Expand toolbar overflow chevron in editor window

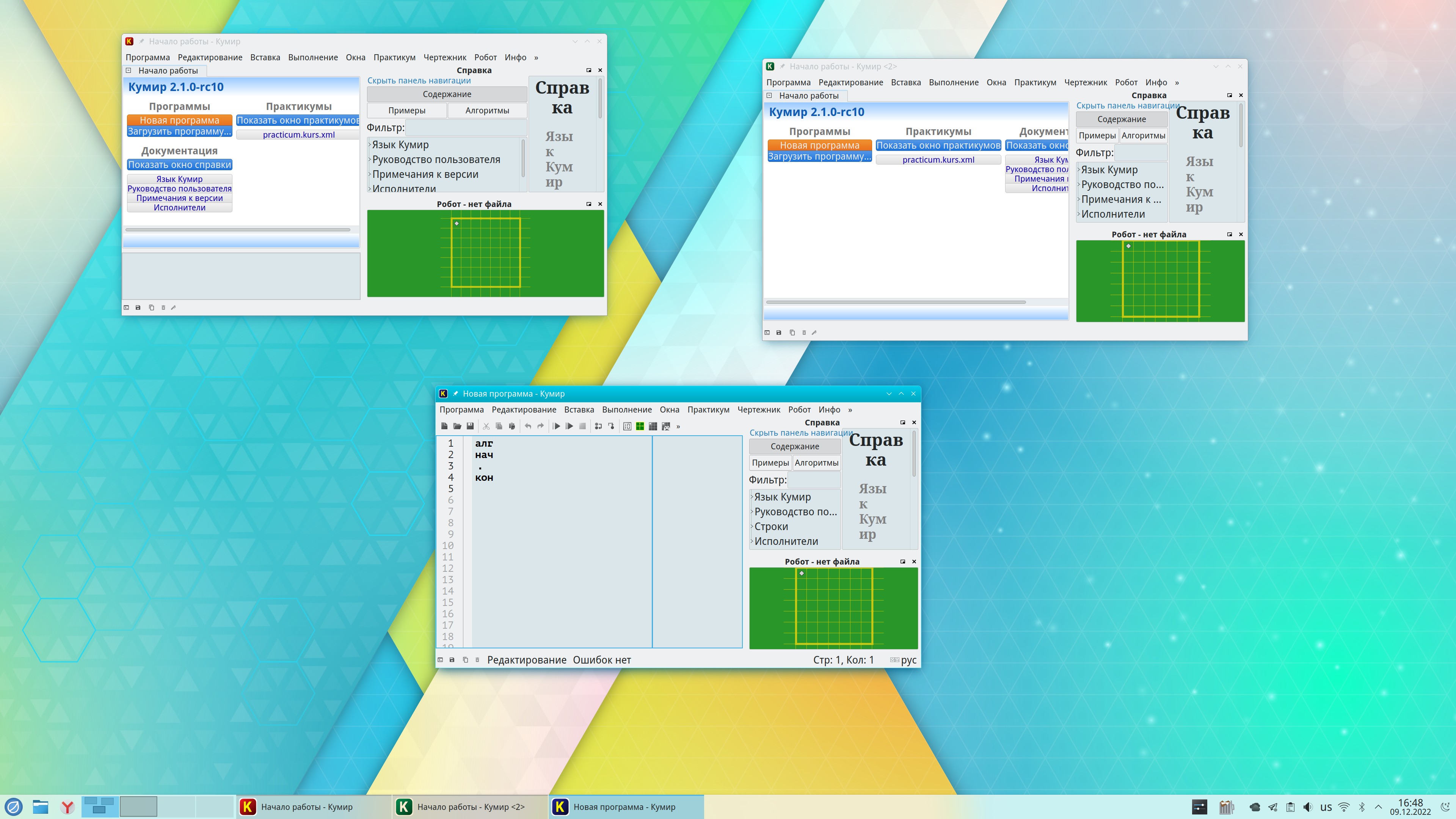point(678,426)
